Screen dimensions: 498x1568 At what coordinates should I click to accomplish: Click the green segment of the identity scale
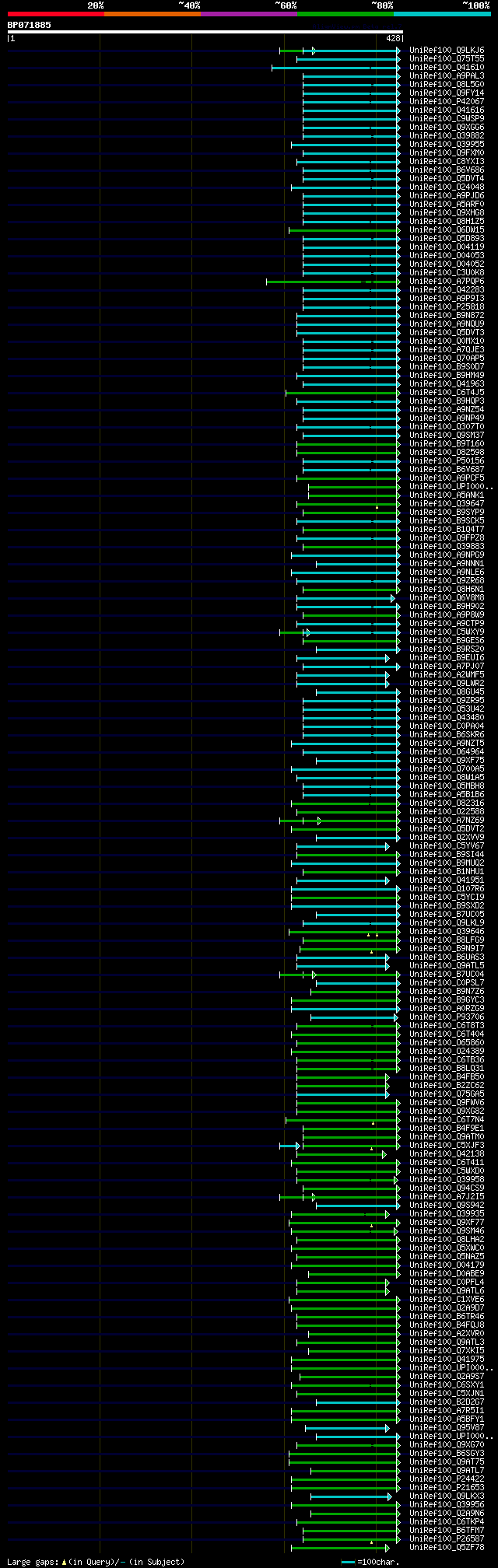click(x=345, y=14)
